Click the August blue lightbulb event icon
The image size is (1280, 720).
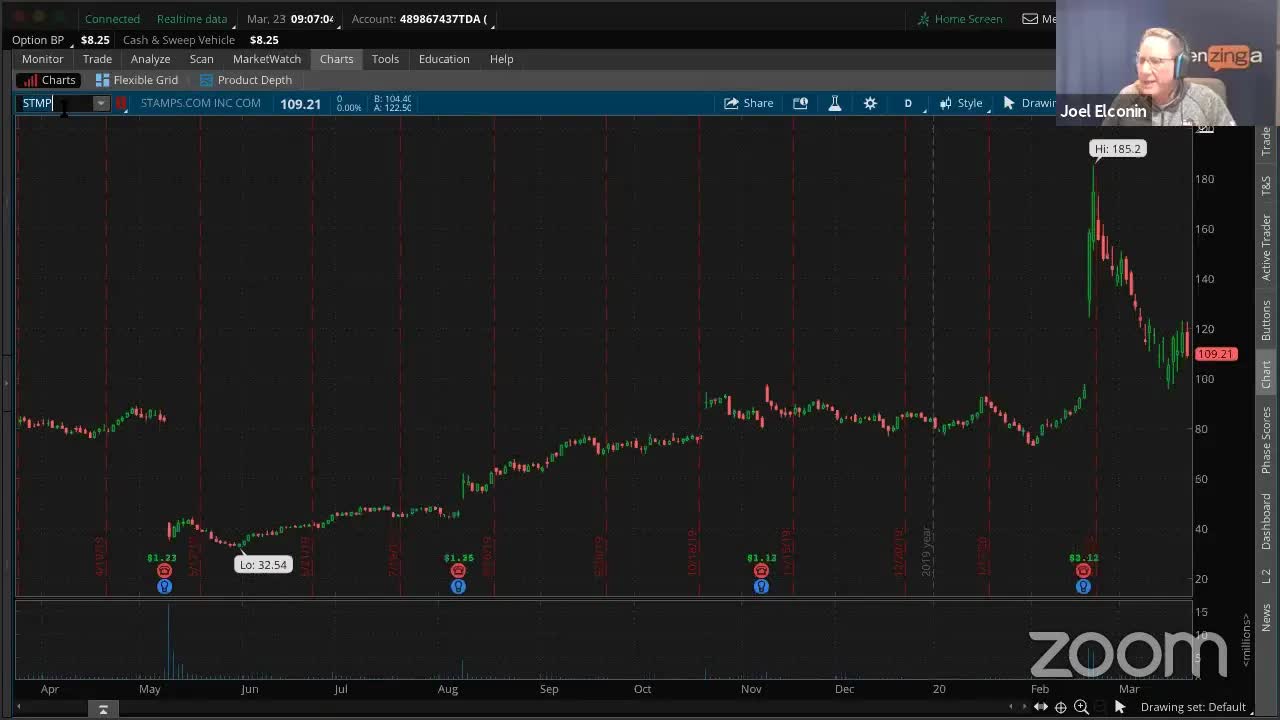[458, 587]
